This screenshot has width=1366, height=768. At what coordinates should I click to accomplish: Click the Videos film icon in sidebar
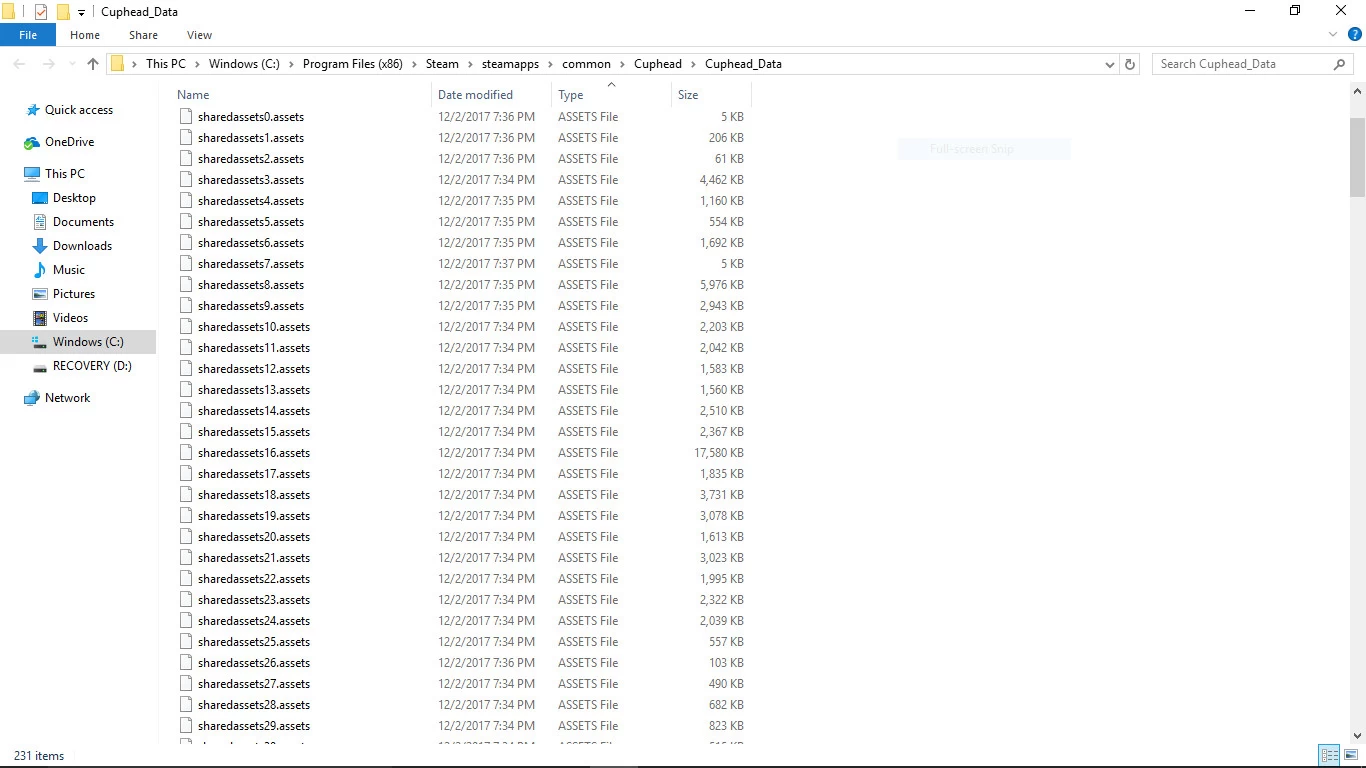40,318
